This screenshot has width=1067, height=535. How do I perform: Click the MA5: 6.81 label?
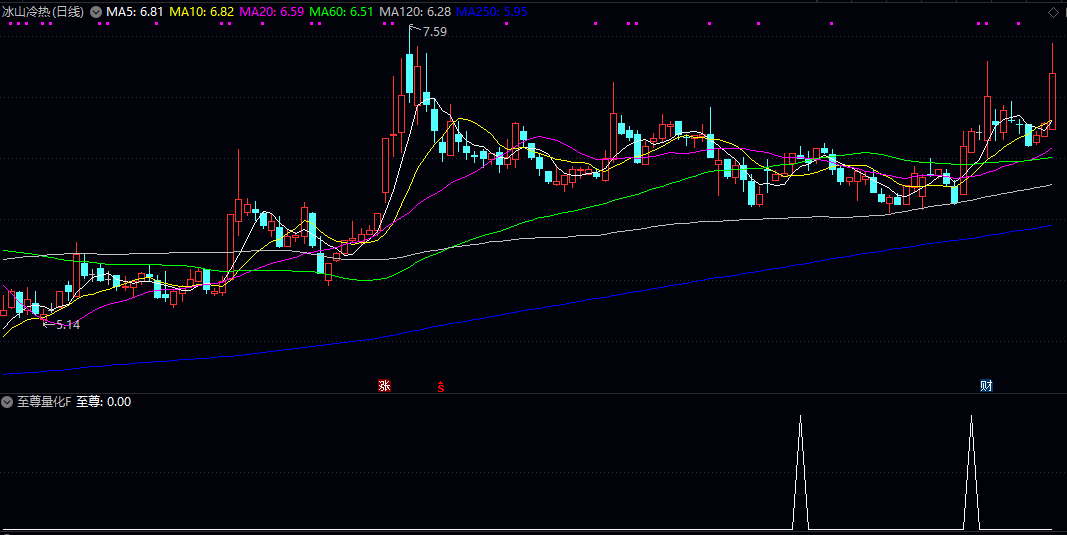point(135,12)
